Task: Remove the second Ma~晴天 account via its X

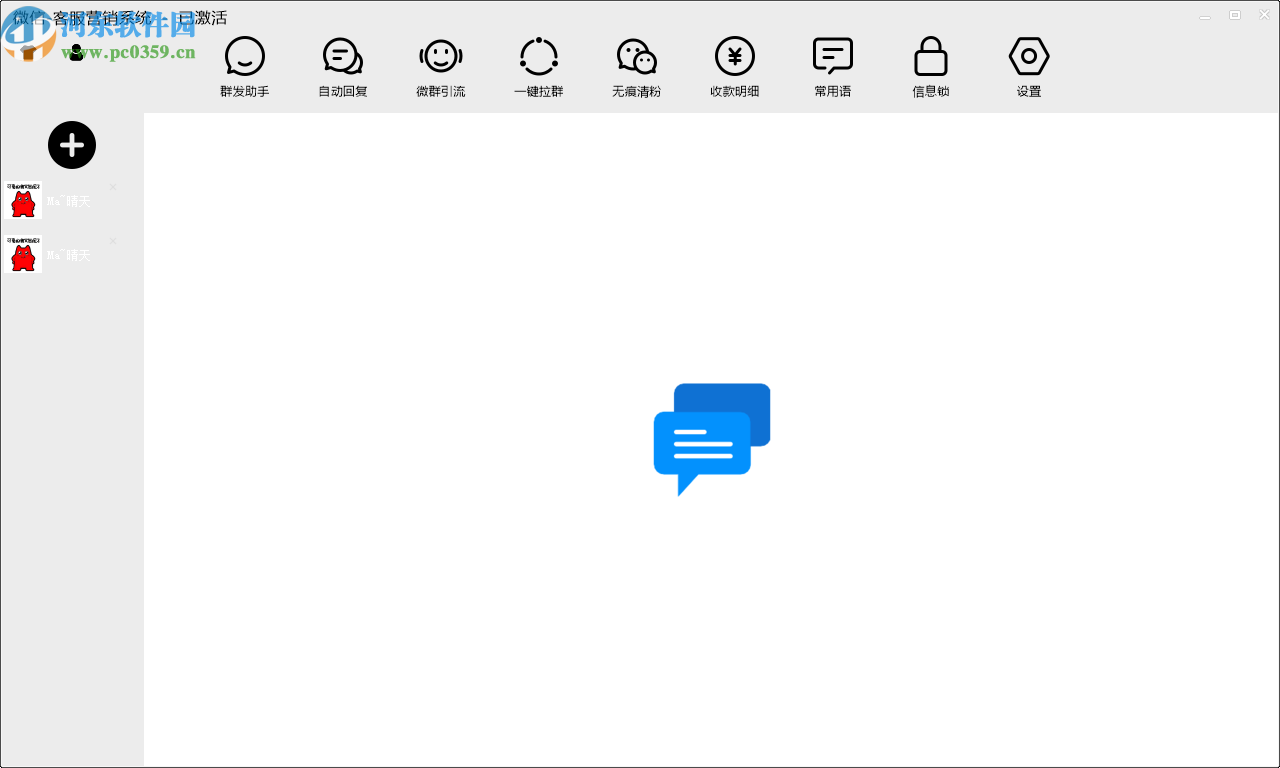Action: pyautogui.click(x=113, y=241)
